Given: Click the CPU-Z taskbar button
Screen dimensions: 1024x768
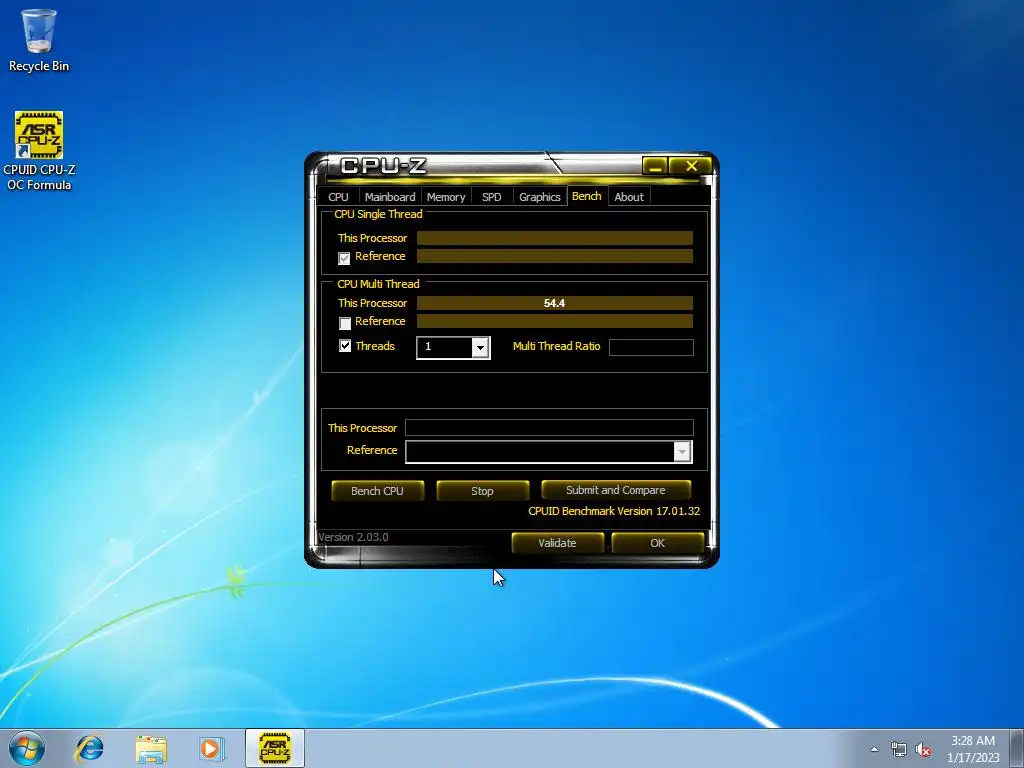Looking at the screenshot, I should pos(275,748).
